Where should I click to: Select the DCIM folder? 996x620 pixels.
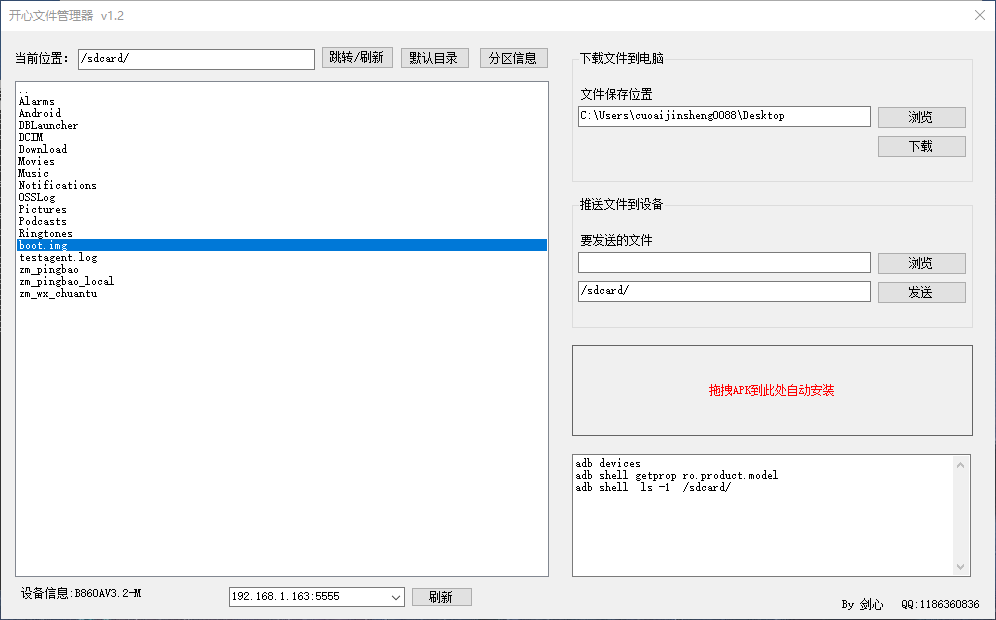pos(31,137)
